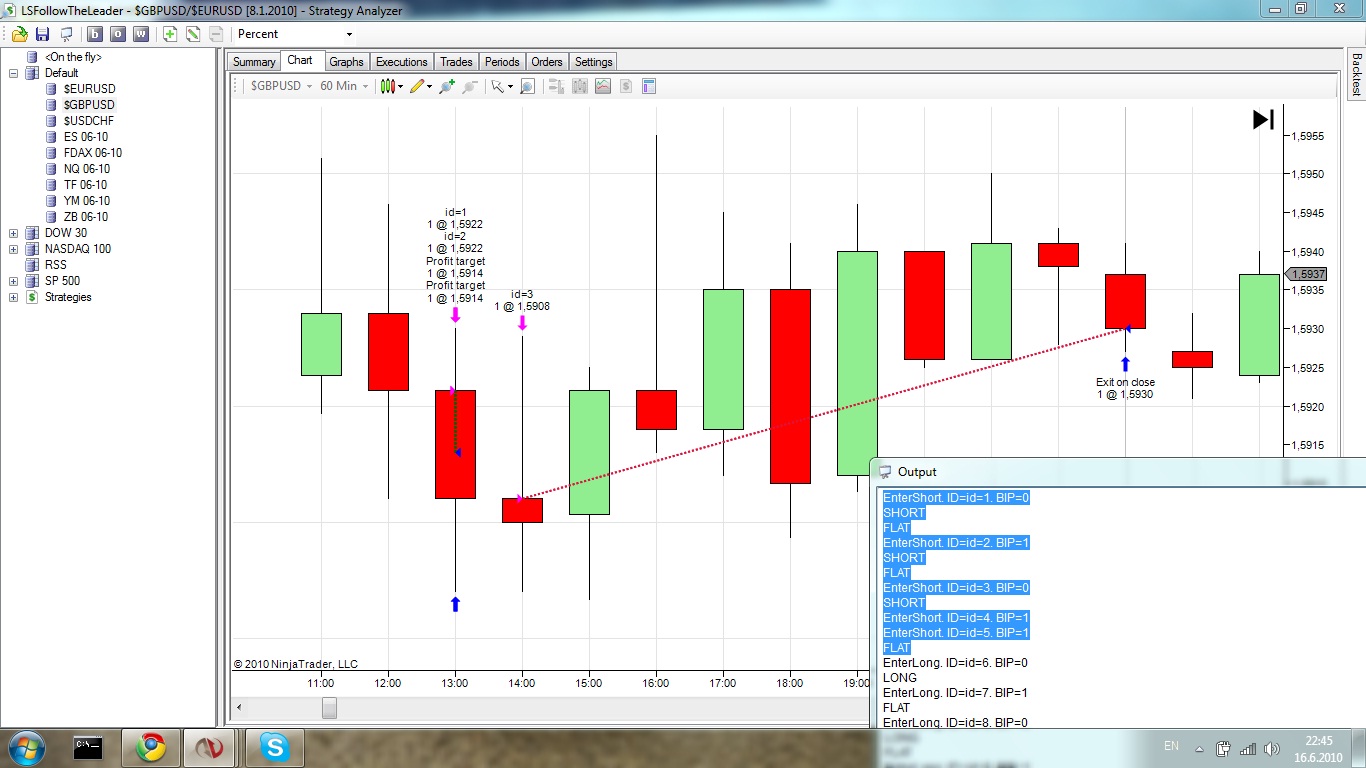This screenshot has height=768, width=1366.
Task: Open the Trades tab
Action: (x=456, y=62)
